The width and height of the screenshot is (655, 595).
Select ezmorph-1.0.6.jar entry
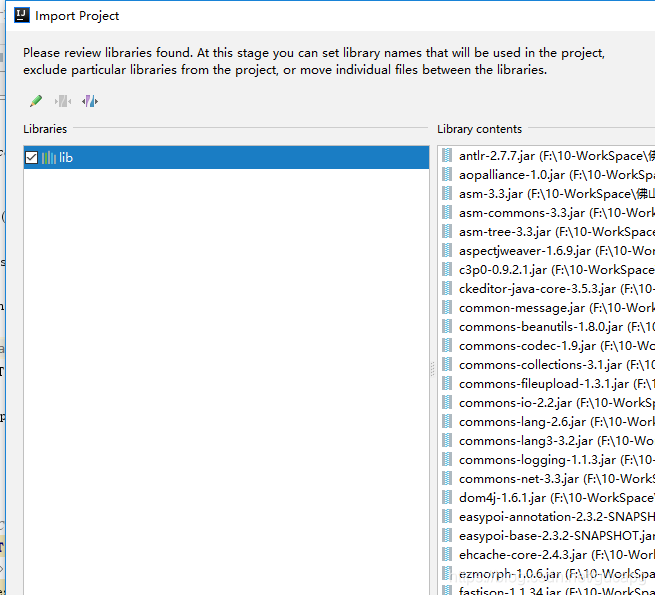point(548,574)
